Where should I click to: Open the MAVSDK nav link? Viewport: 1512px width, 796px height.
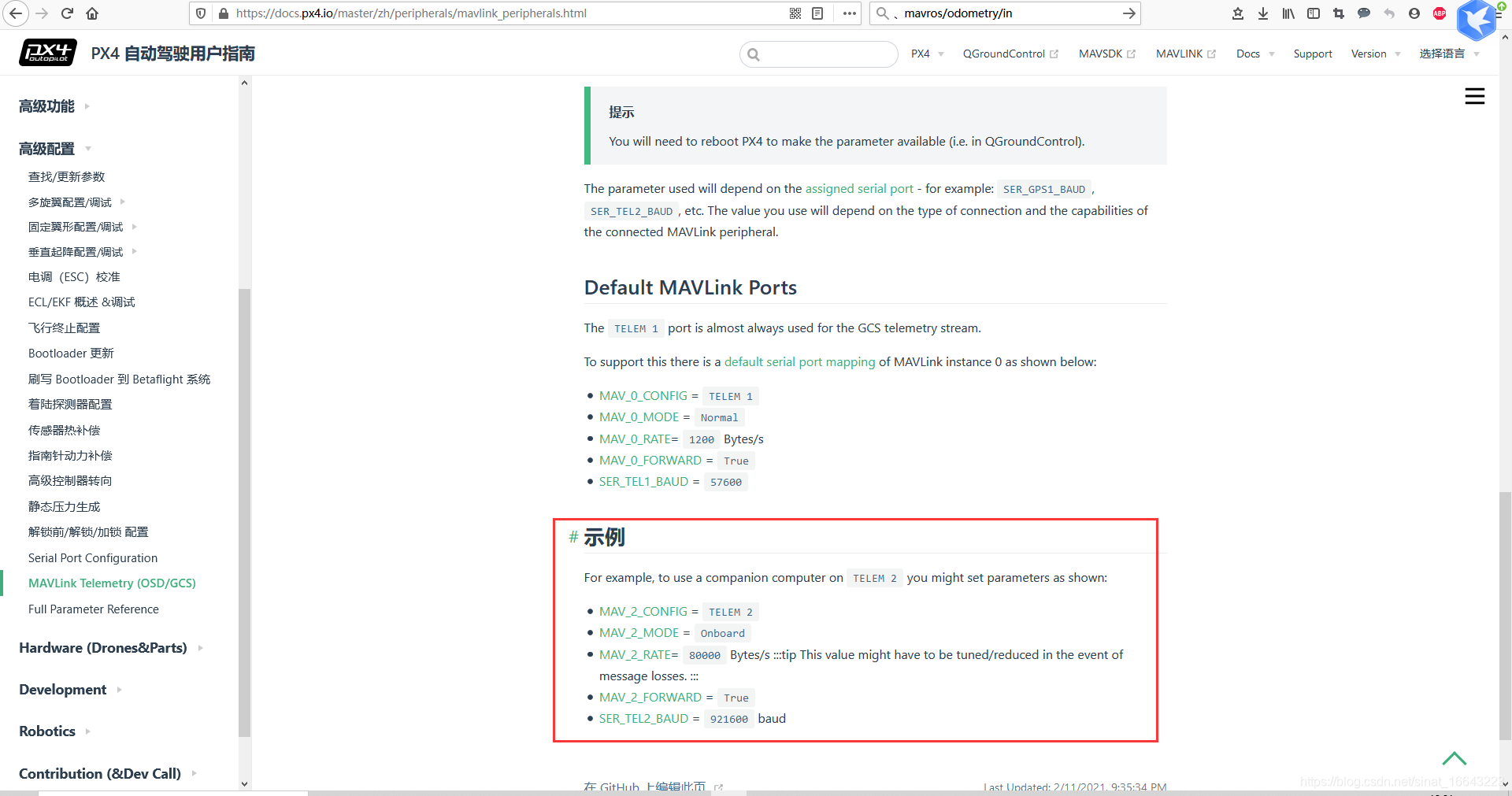[1107, 54]
